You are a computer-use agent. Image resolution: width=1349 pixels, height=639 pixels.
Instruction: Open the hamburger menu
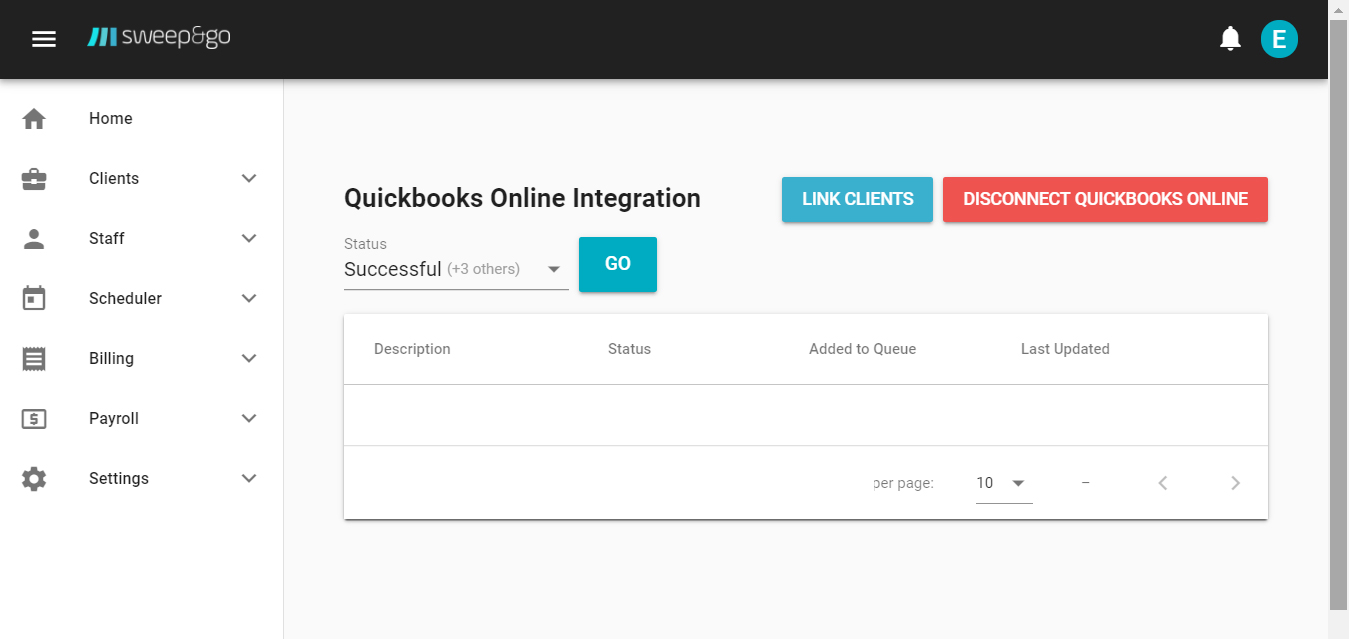[x=44, y=38]
